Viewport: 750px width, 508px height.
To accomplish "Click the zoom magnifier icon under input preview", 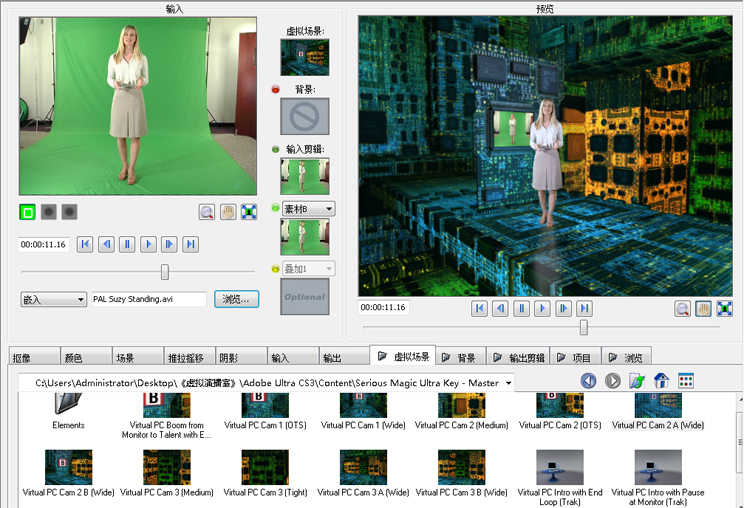I will (207, 211).
